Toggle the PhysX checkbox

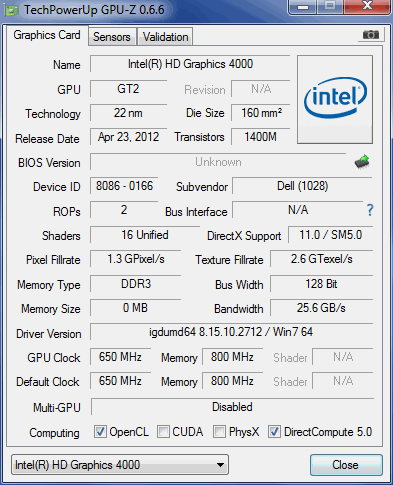pos(219,431)
